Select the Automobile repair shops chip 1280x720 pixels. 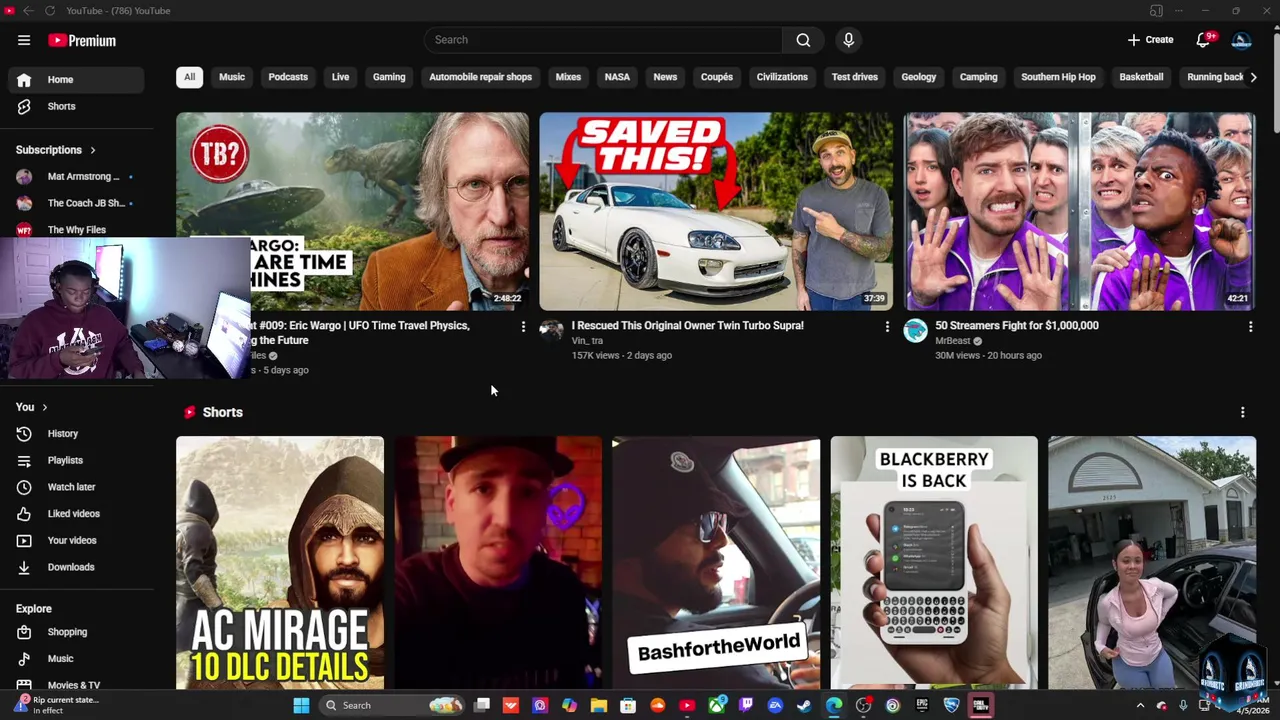(x=480, y=77)
